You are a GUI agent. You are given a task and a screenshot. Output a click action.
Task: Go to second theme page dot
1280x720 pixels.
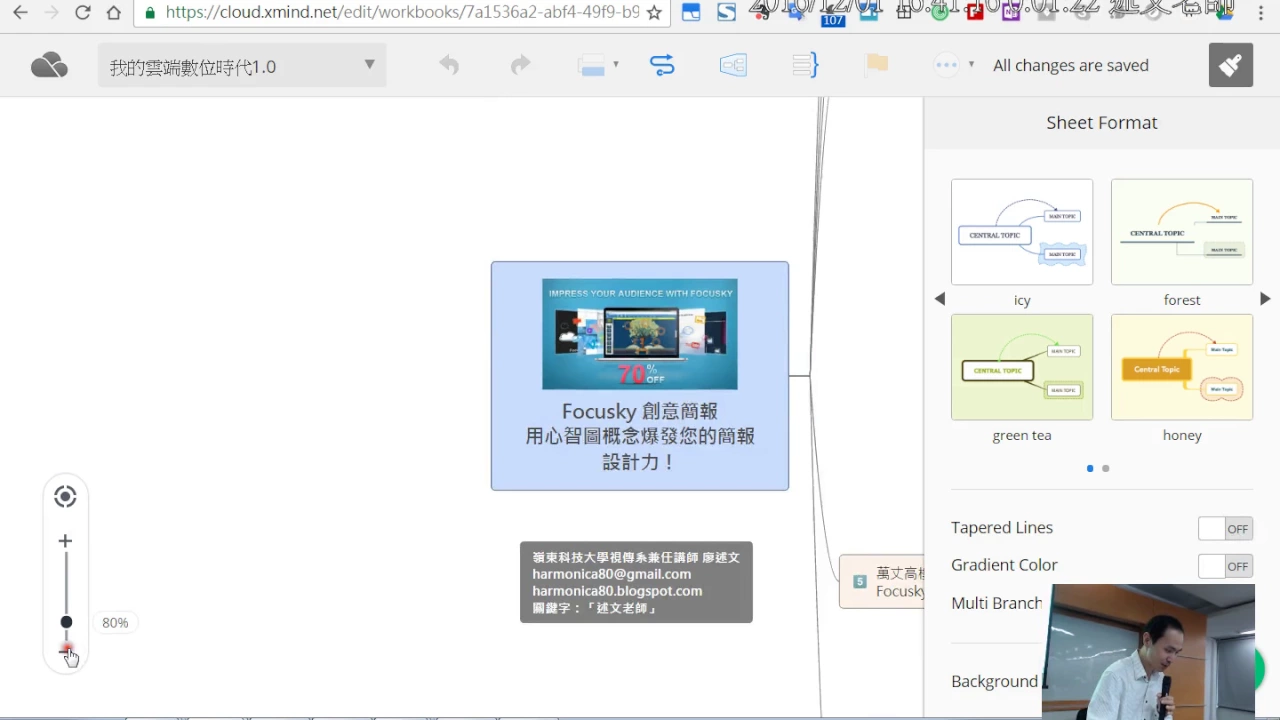(1106, 468)
